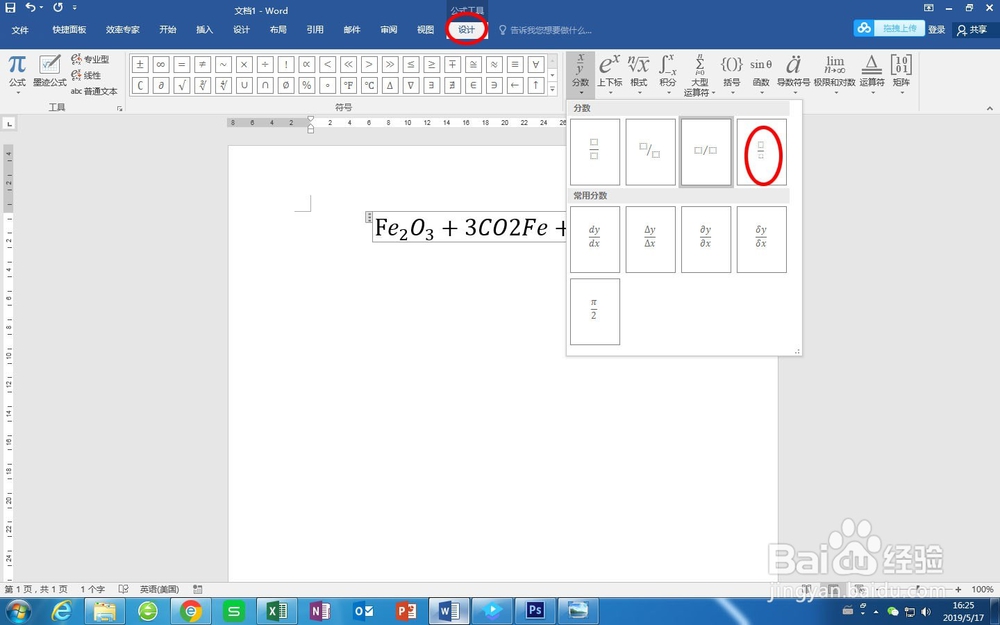Screen dimensions: 1000x625
Task: Insert the less-than-or-equal symbol
Action: click(411, 64)
